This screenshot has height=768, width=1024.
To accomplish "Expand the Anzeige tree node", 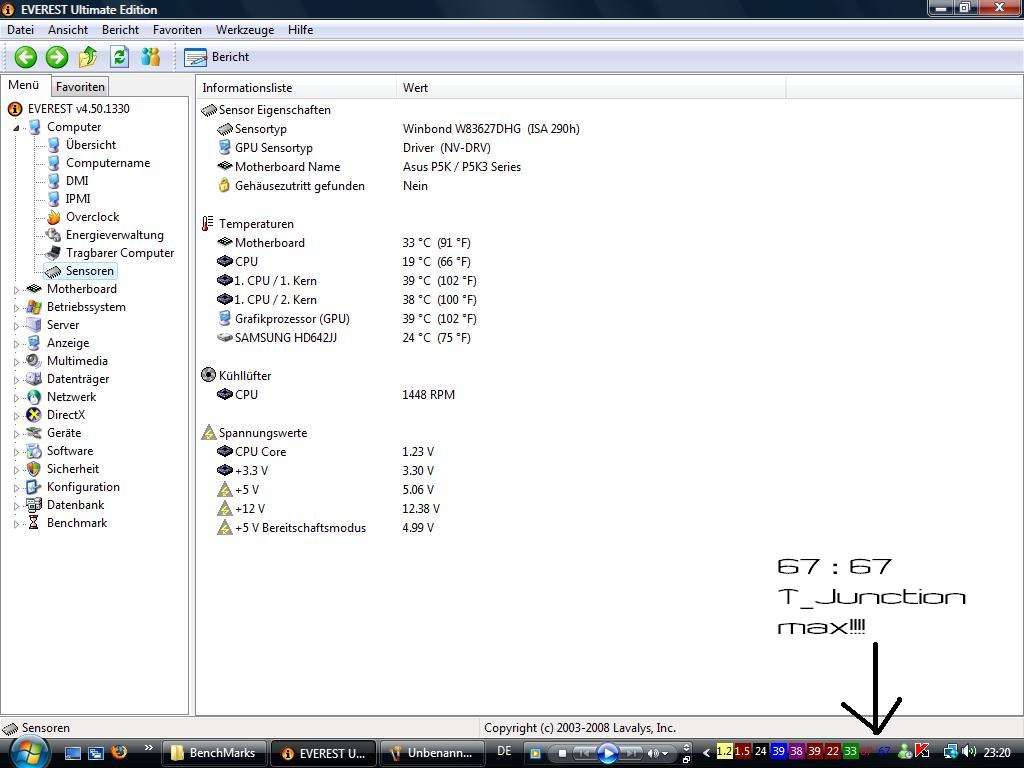I will coord(16,344).
